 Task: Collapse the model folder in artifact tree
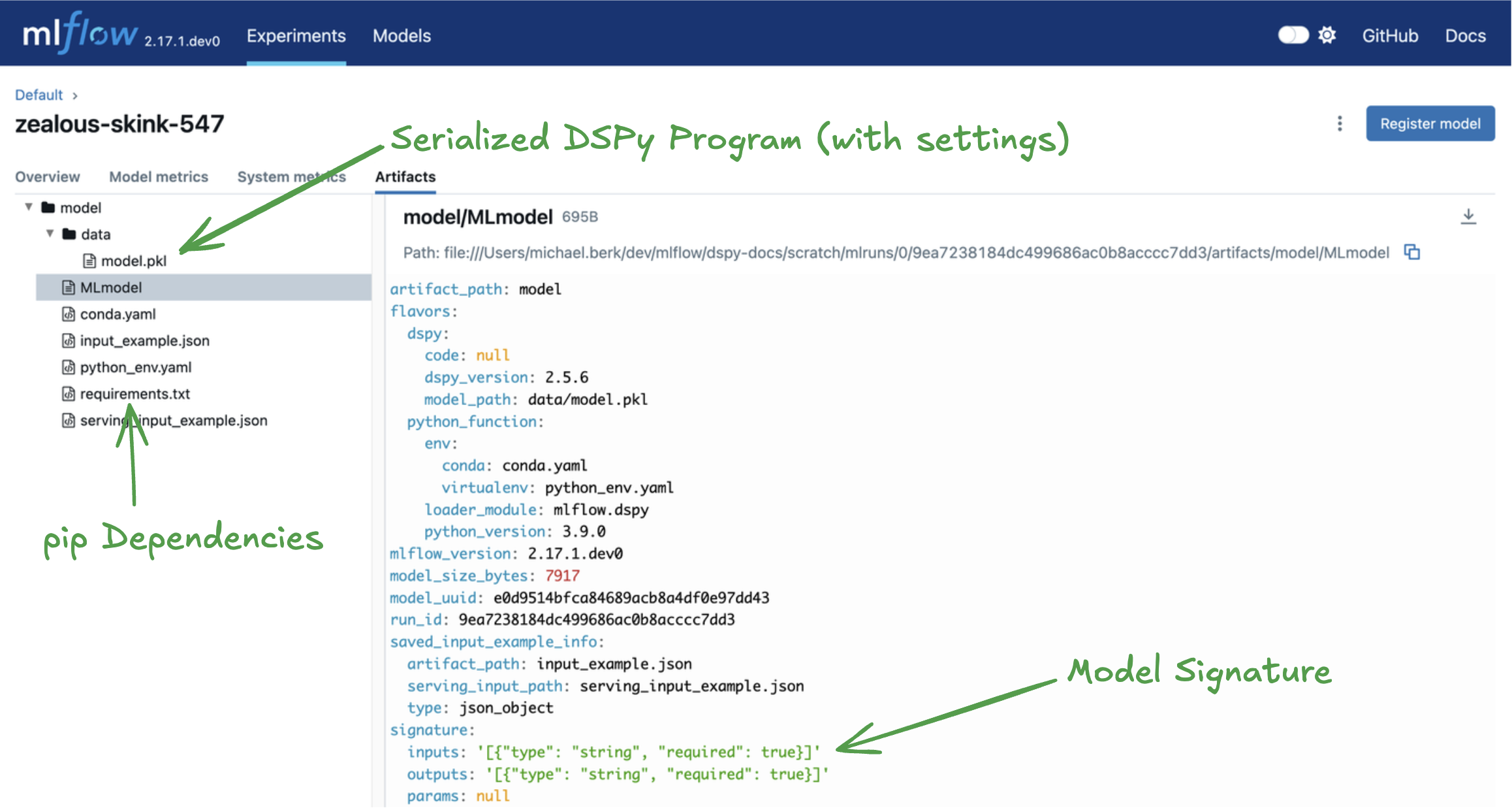[27, 207]
